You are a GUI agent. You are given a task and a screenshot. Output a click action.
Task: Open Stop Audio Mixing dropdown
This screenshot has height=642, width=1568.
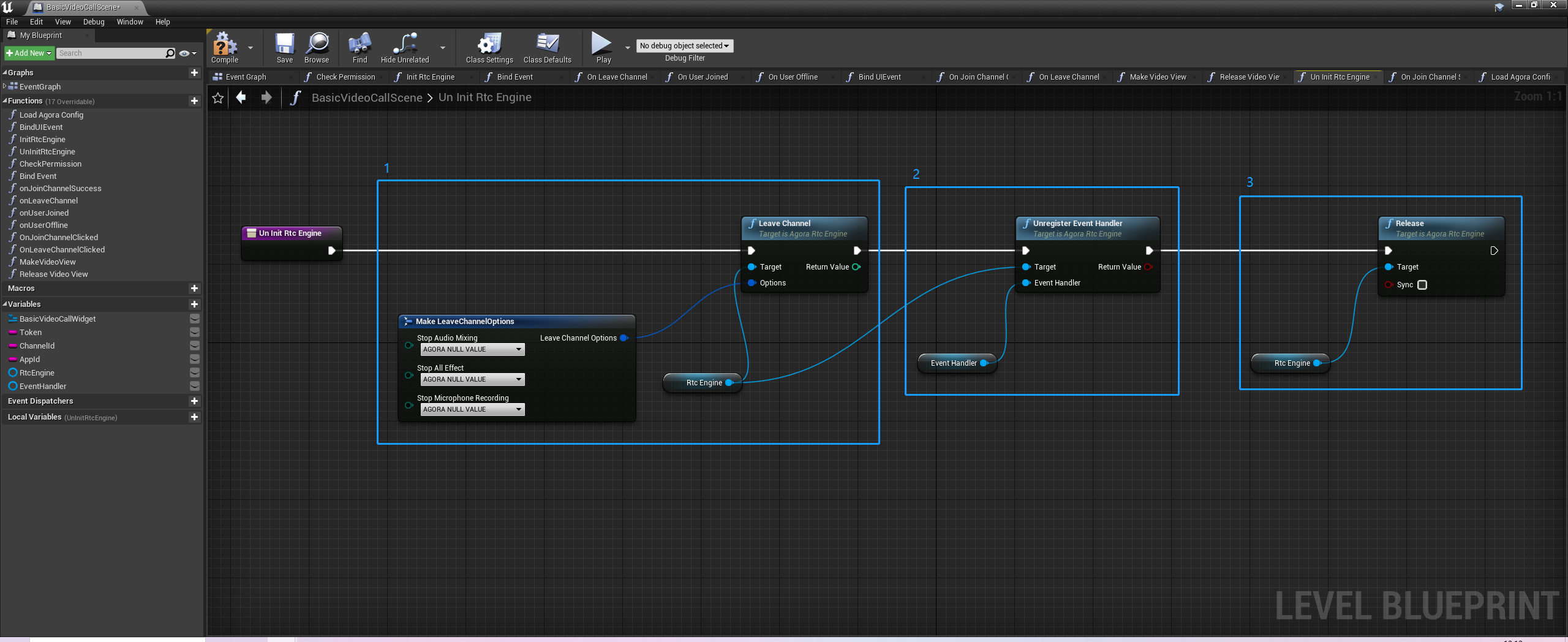472,349
